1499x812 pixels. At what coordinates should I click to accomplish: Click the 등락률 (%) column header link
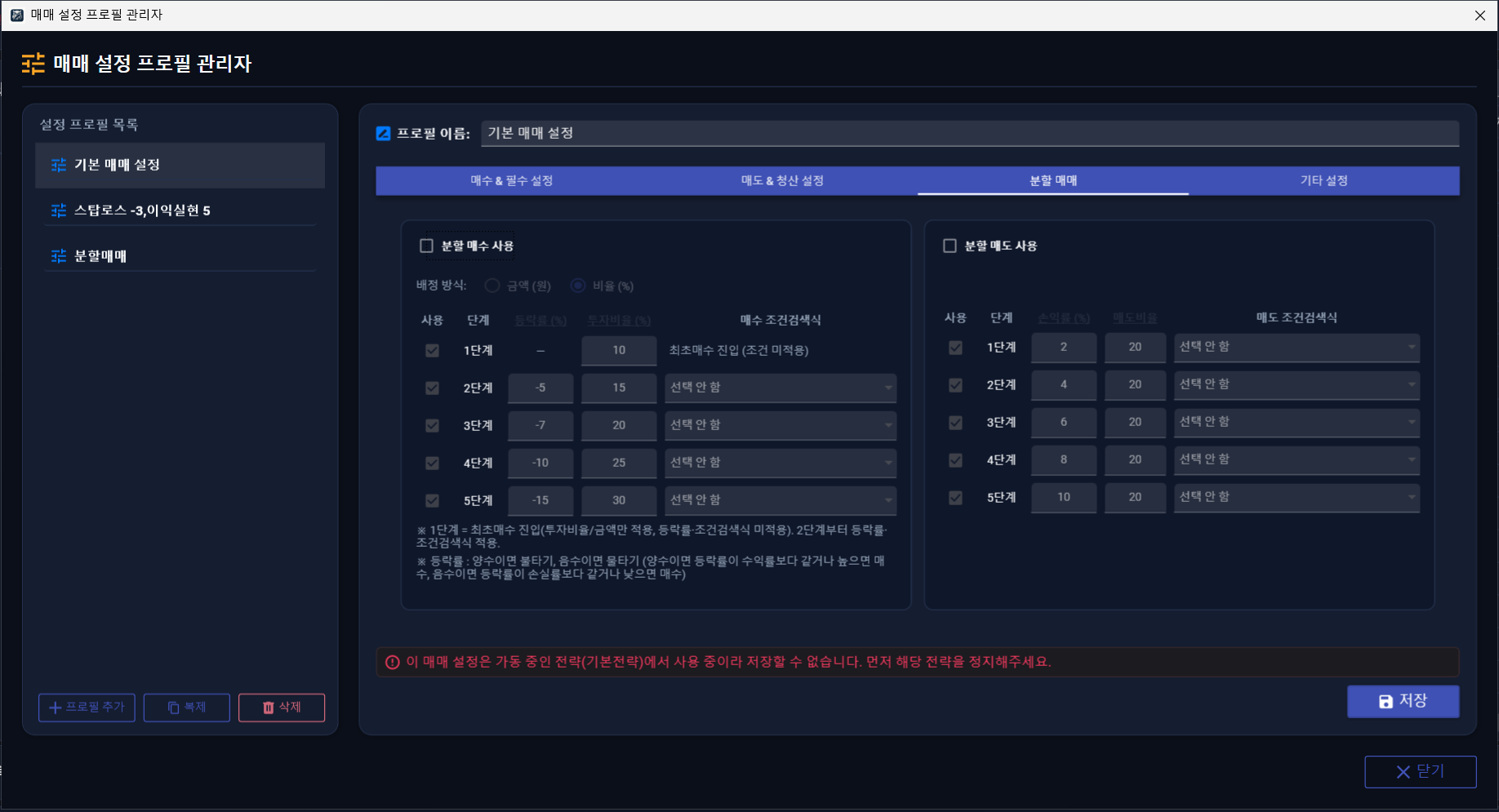[x=540, y=321]
